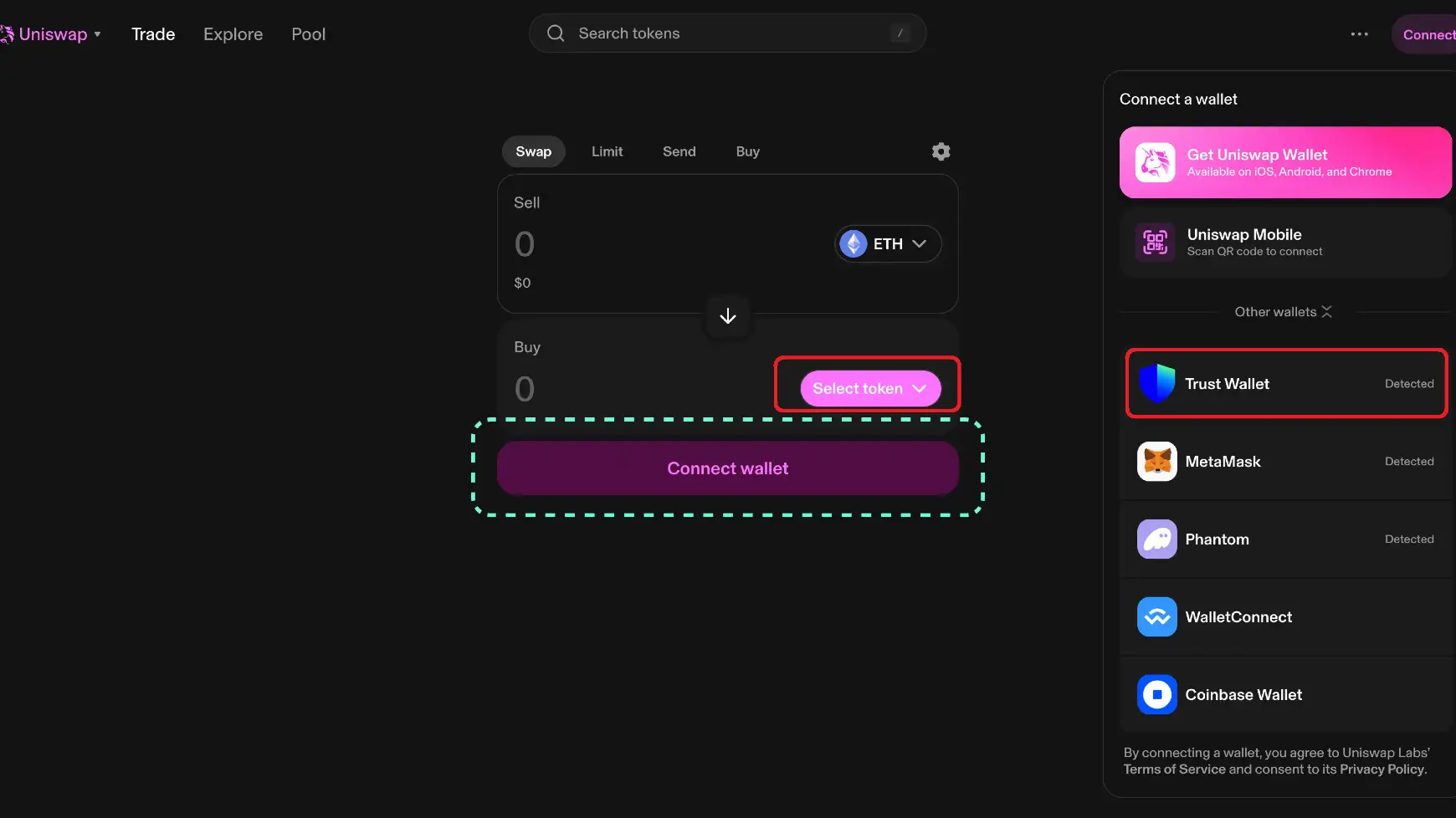Screen dimensions: 1456x818
Task: Click the Get Uniswap Wallet unicorn icon
Action: click(1156, 162)
